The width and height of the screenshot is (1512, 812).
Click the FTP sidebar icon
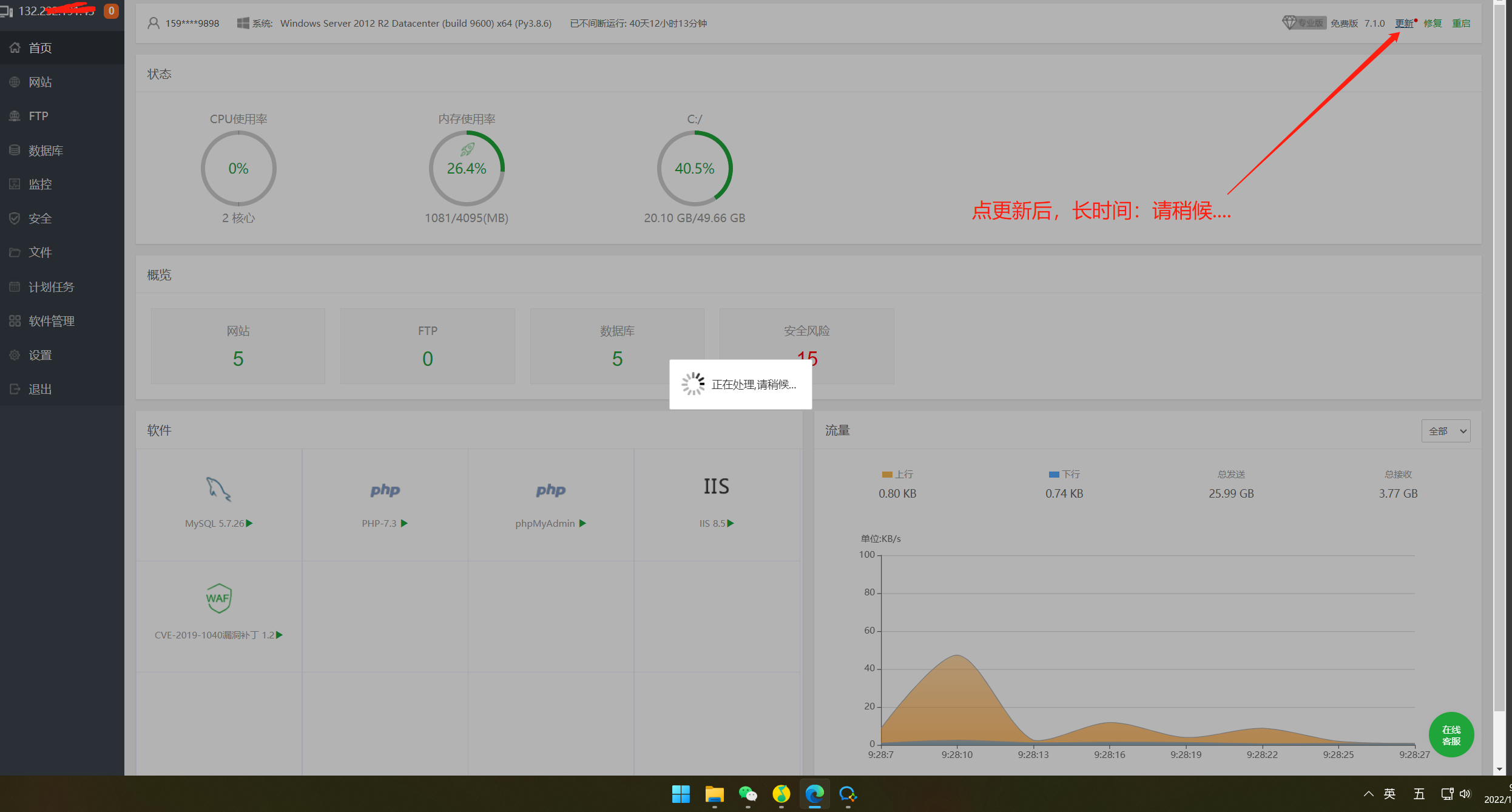point(15,116)
